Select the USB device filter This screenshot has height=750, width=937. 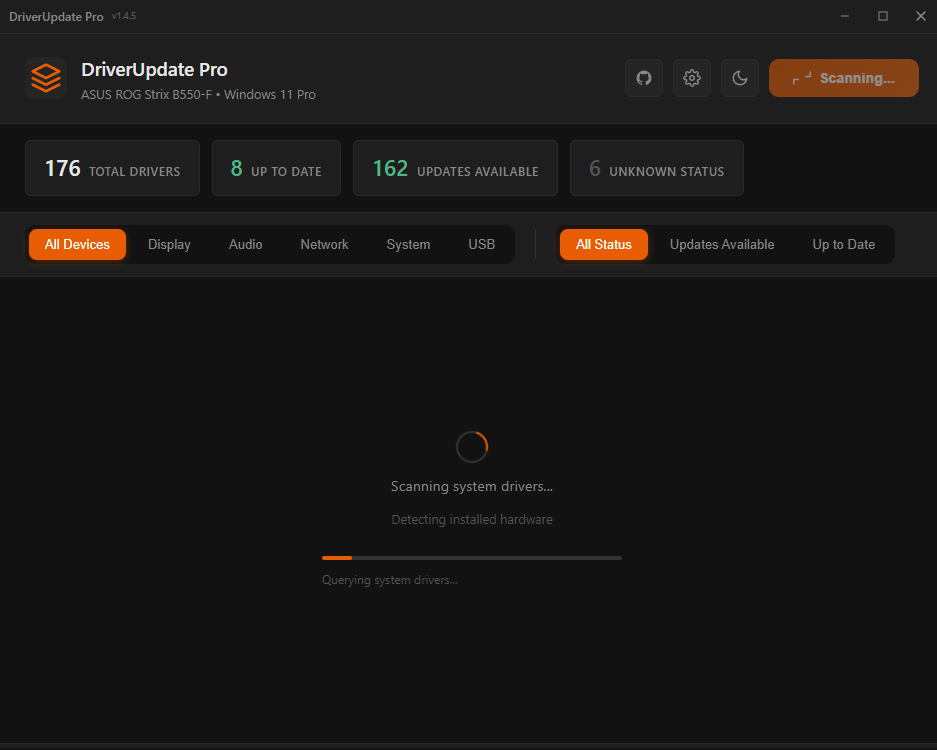click(481, 244)
